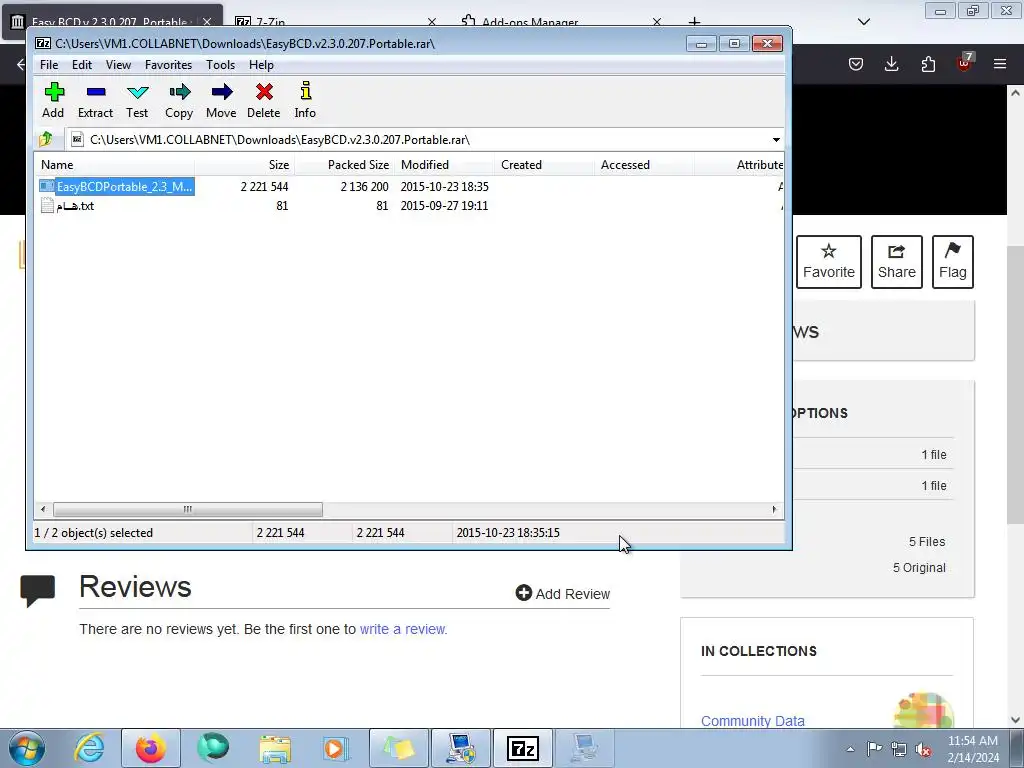Screen dimensions: 1024x768
Task: Open Firefox extensions puzzle icon
Action: 928,64
